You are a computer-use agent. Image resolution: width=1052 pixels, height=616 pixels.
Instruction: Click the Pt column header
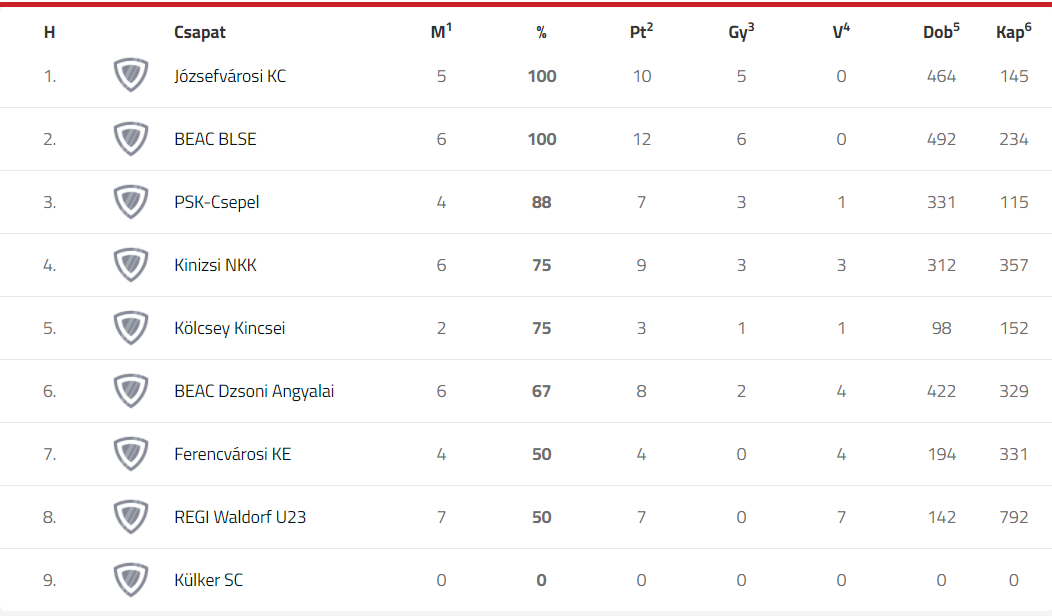[641, 32]
